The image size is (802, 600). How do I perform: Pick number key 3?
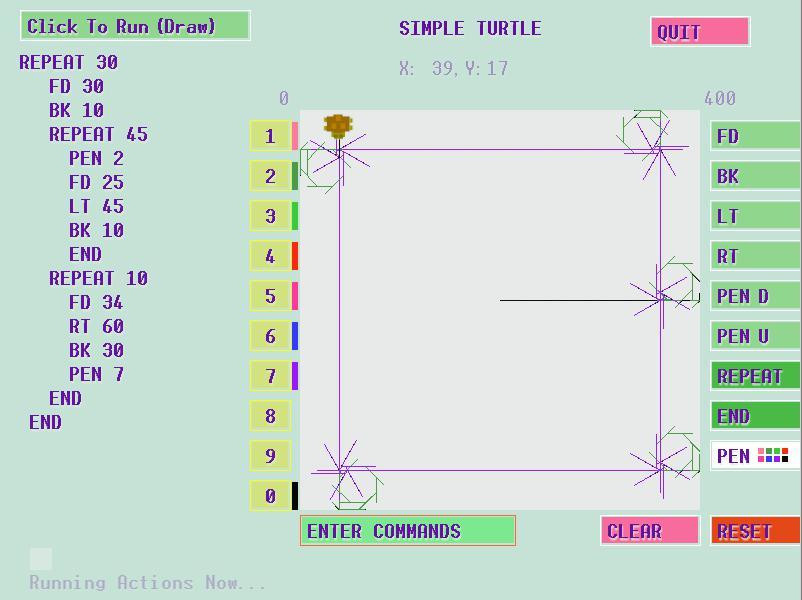click(270, 216)
